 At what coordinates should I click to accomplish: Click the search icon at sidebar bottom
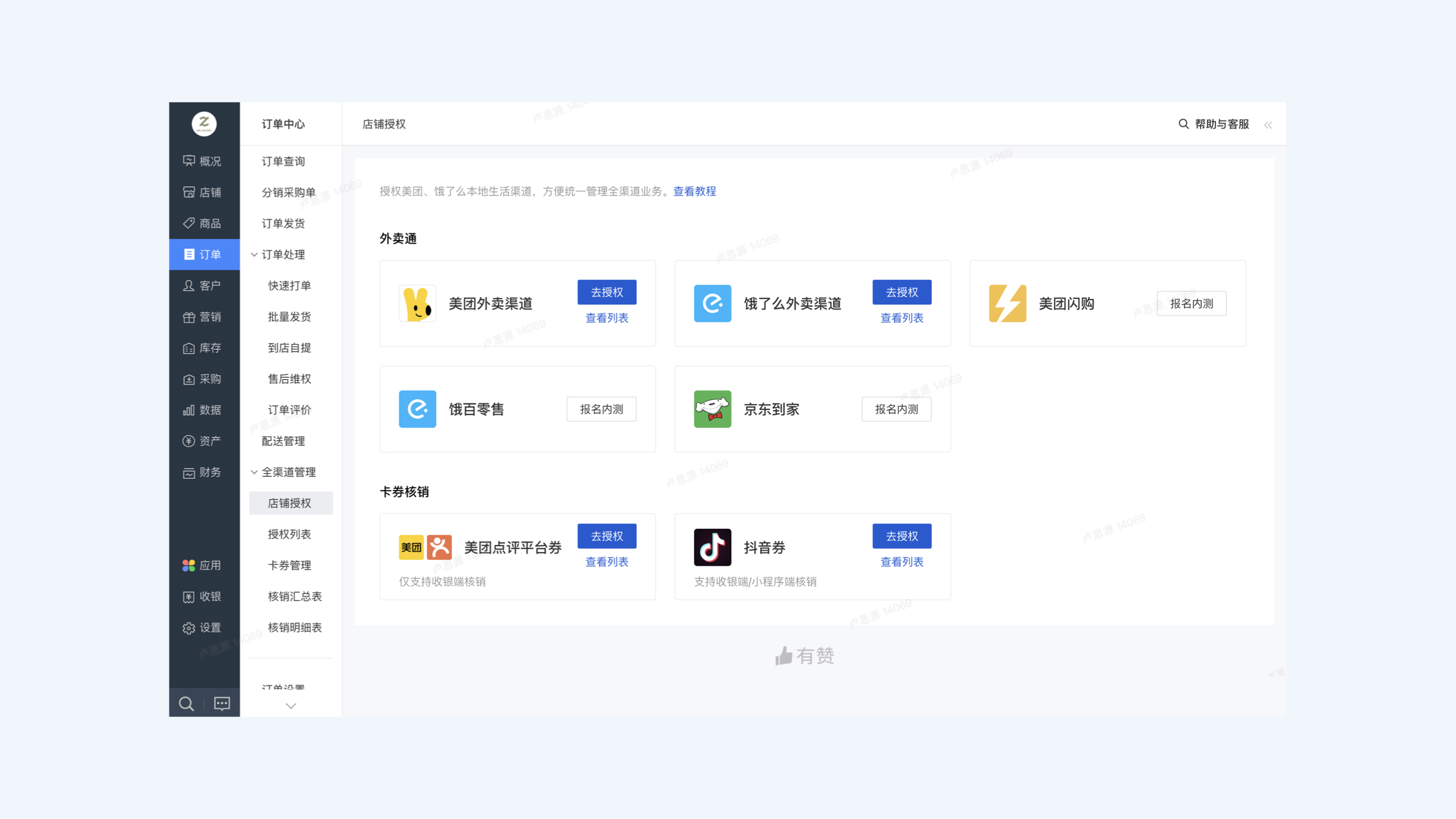(187, 704)
